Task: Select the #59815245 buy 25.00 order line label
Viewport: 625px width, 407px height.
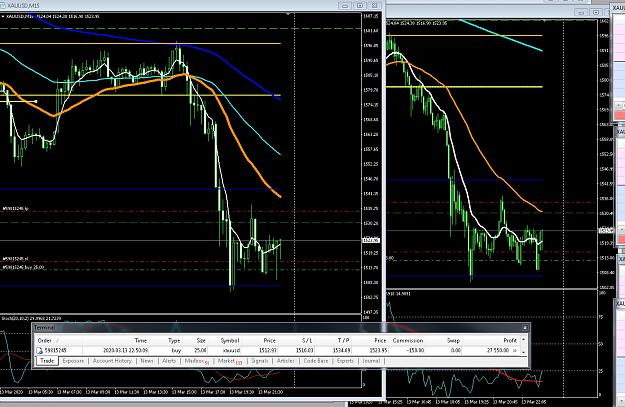Action: (23, 267)
